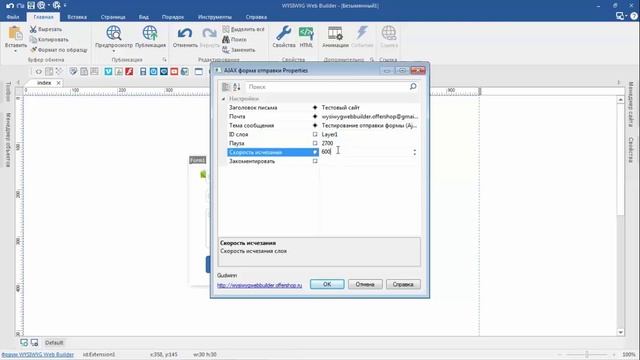This screenshot has width=640, height=360.
Task: Open Форум WYSIWYG Web Builder link
Action: [38, 354]
